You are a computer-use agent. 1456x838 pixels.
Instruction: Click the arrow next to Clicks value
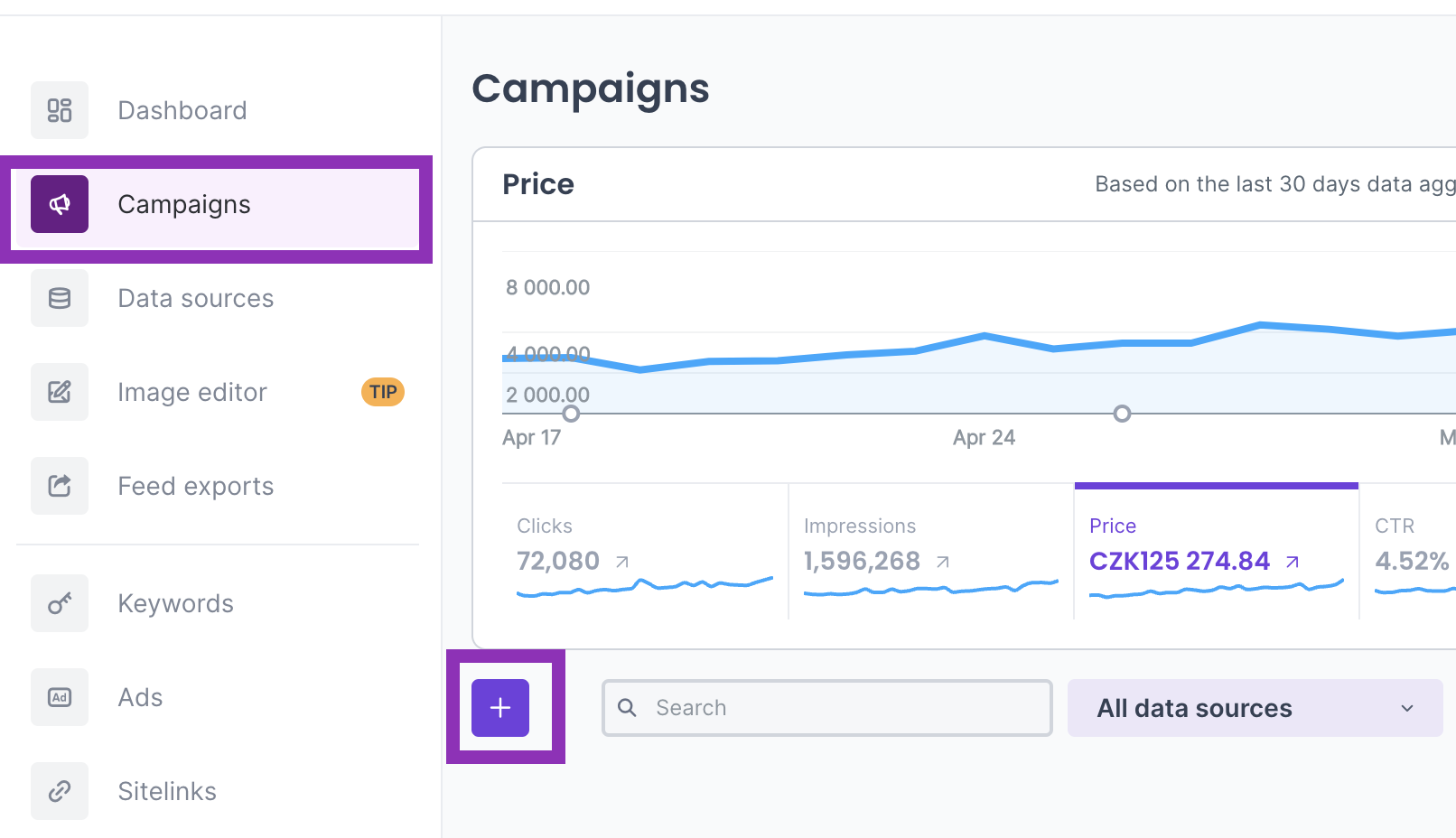(622, 562)
